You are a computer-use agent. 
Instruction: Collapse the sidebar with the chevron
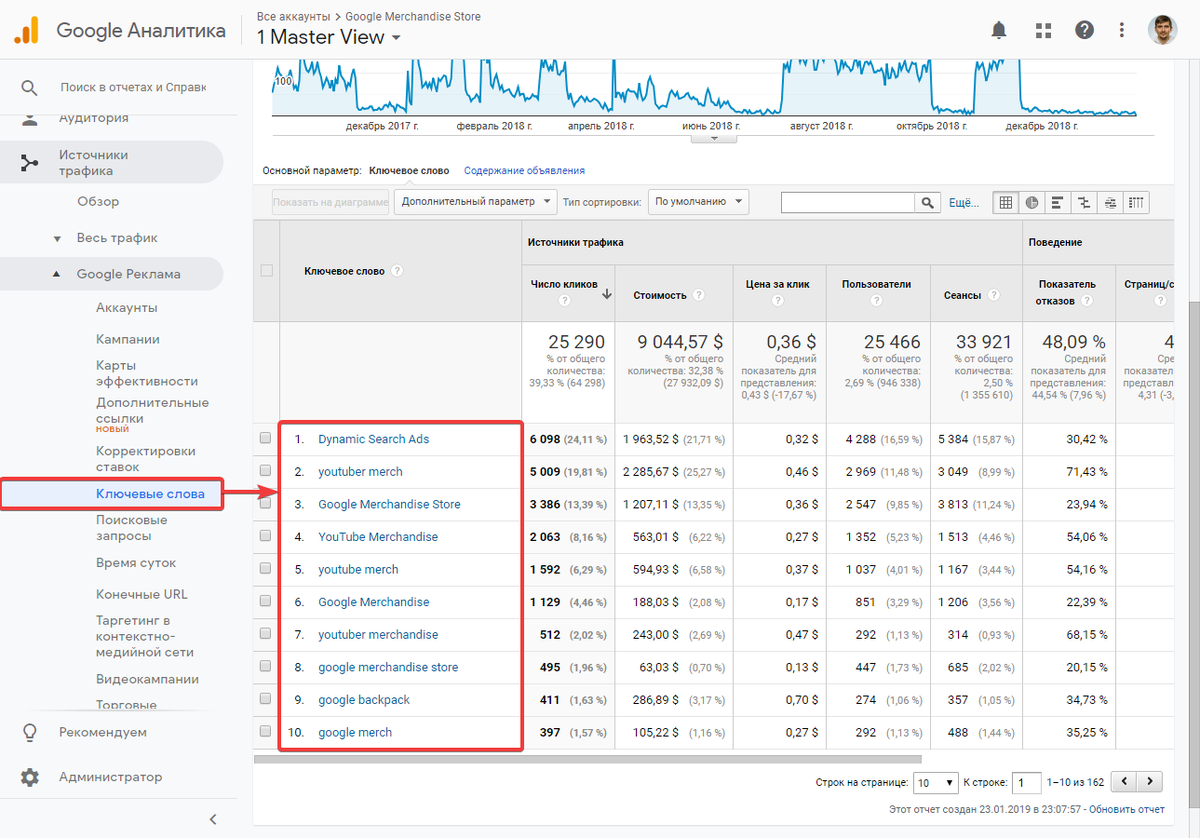point(212,819)
